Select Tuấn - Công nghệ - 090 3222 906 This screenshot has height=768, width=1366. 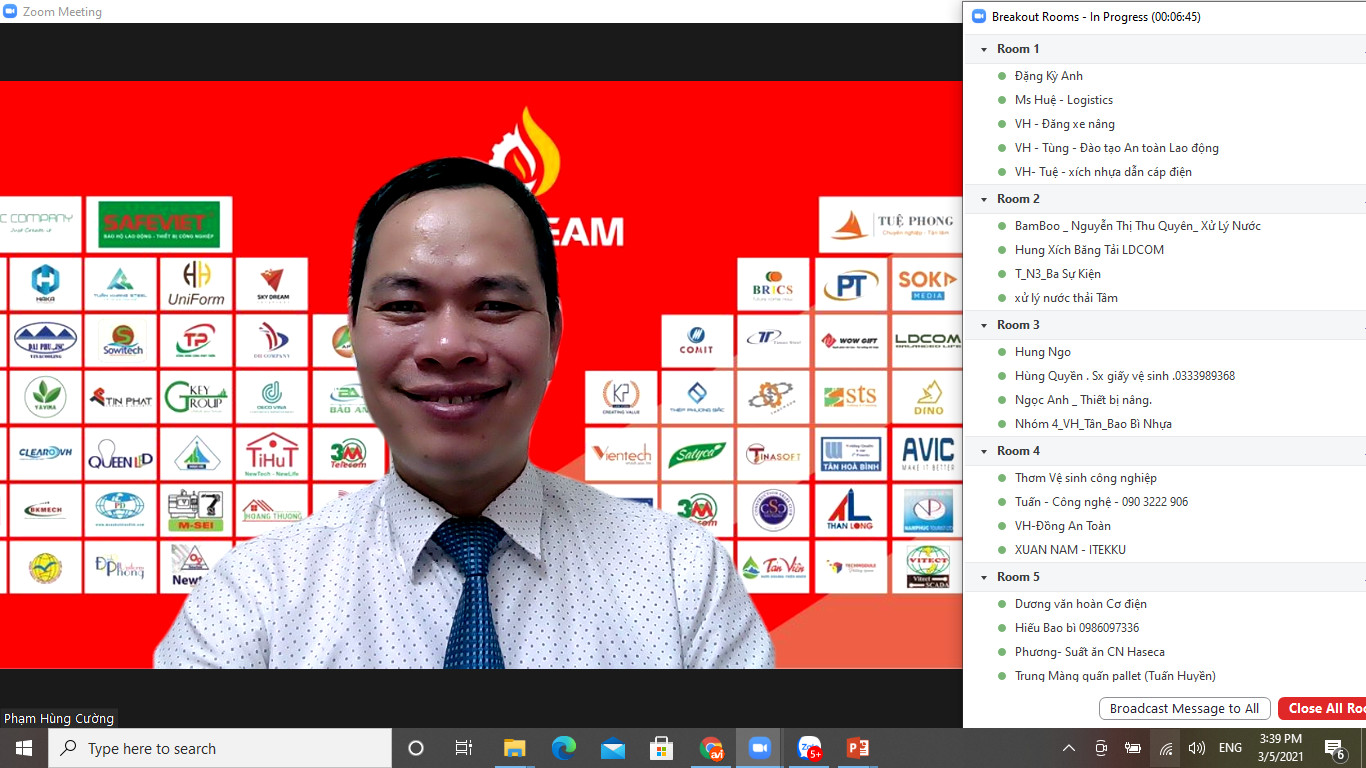point(1101,502)
